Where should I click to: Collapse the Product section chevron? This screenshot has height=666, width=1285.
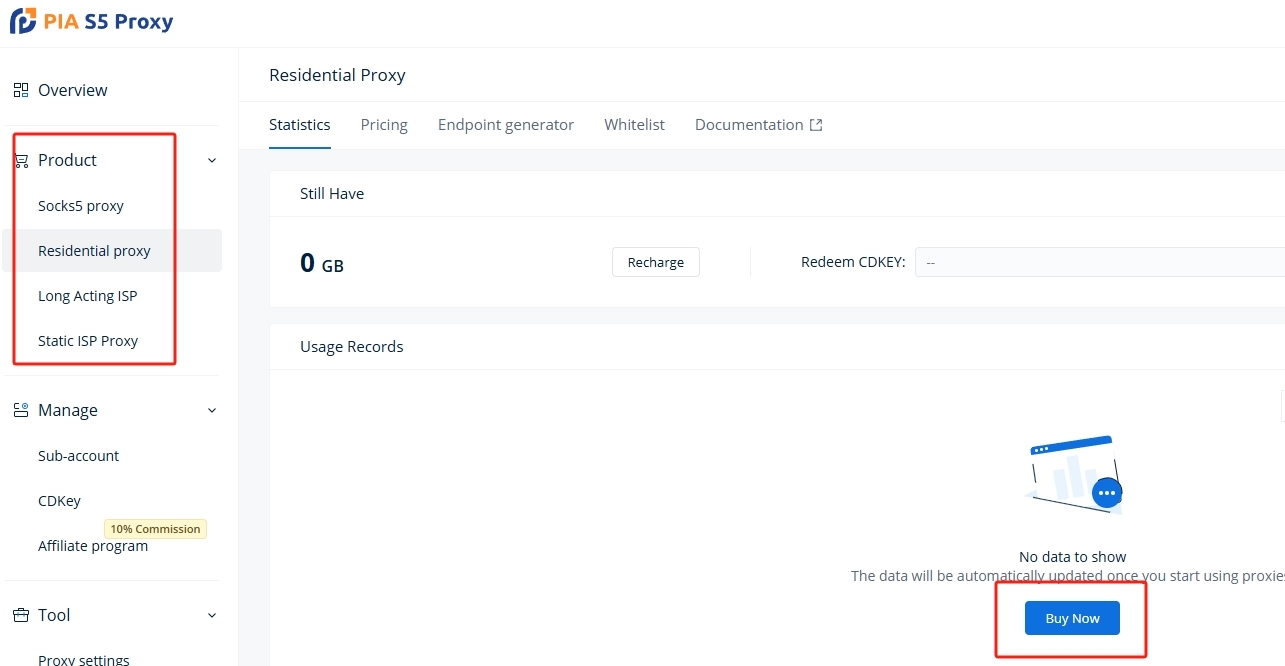[x=212, y=160]
